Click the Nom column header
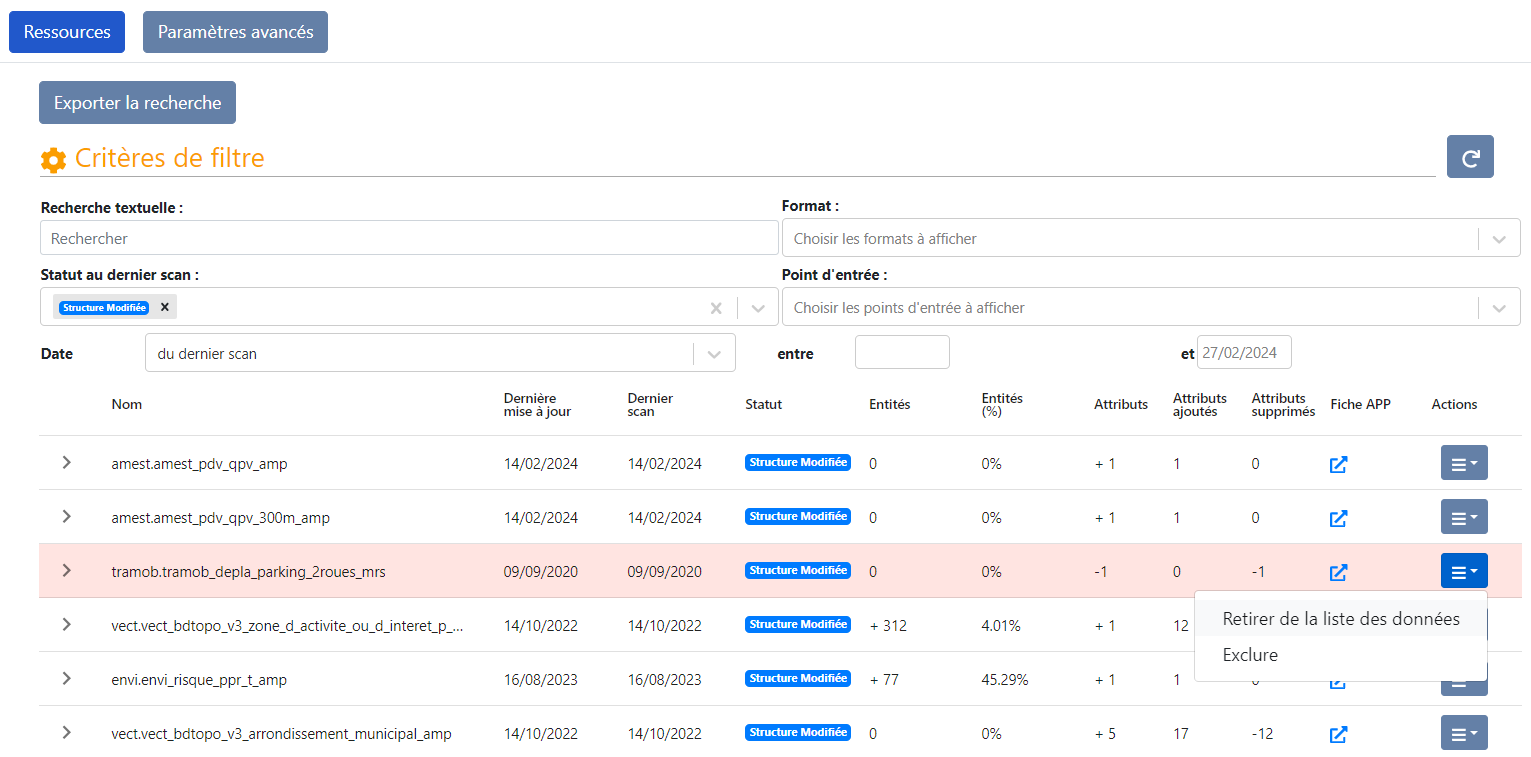The width and height of the screenshot is (1531, 757). (x=127, y=404)
